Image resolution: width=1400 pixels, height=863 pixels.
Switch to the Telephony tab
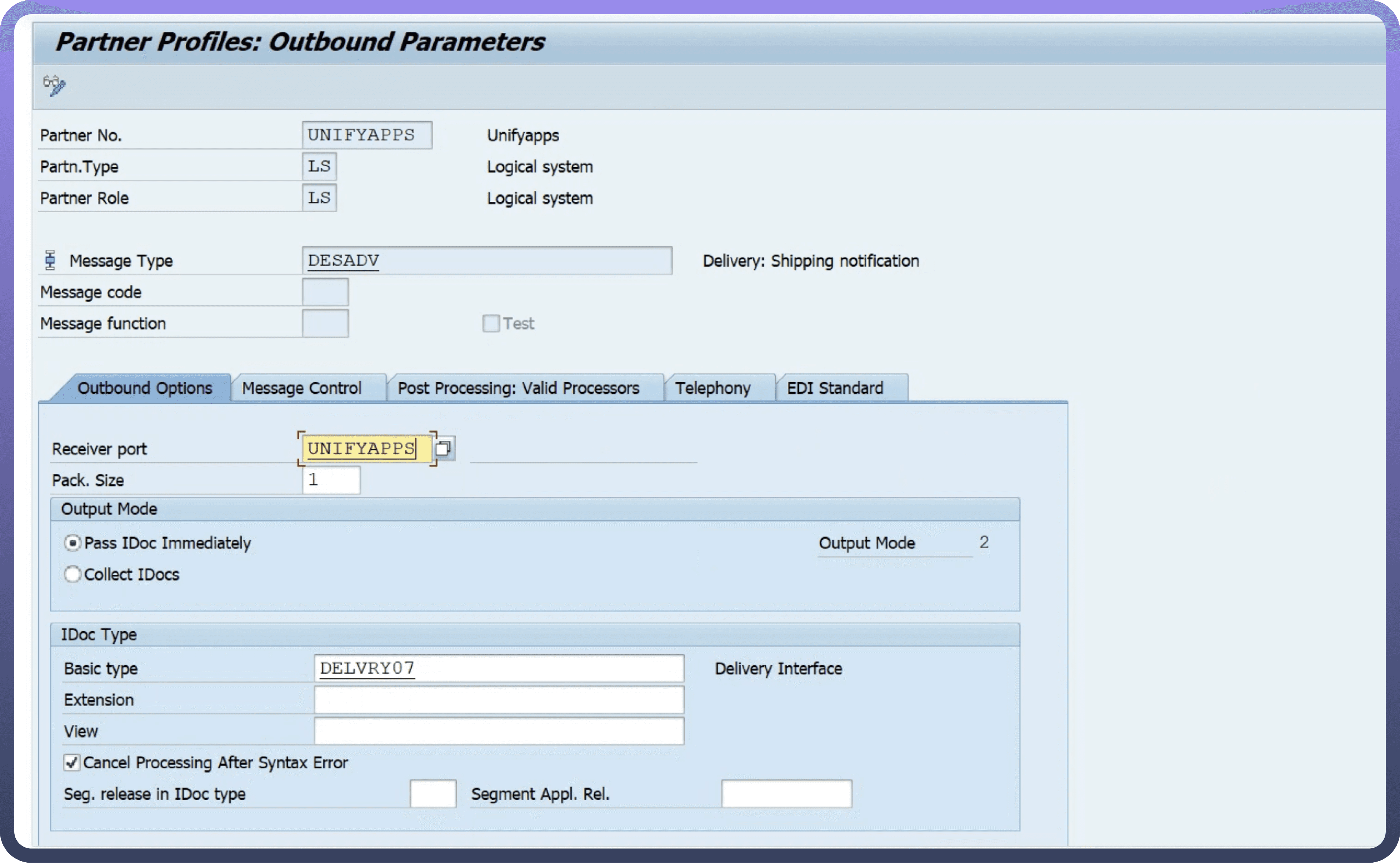pos(712,388)
